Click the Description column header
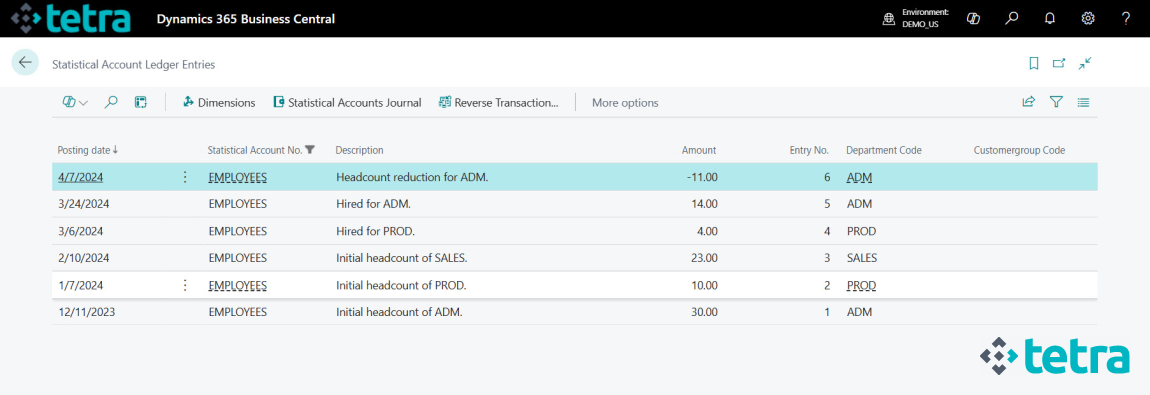The height and width of the screenshot is (395, 1150). pos(359,150)
